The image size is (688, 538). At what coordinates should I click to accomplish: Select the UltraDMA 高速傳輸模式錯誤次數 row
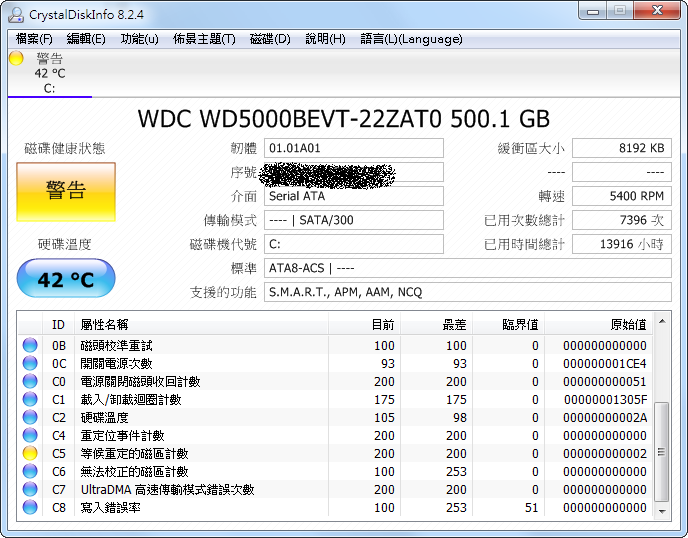point(335,489)
